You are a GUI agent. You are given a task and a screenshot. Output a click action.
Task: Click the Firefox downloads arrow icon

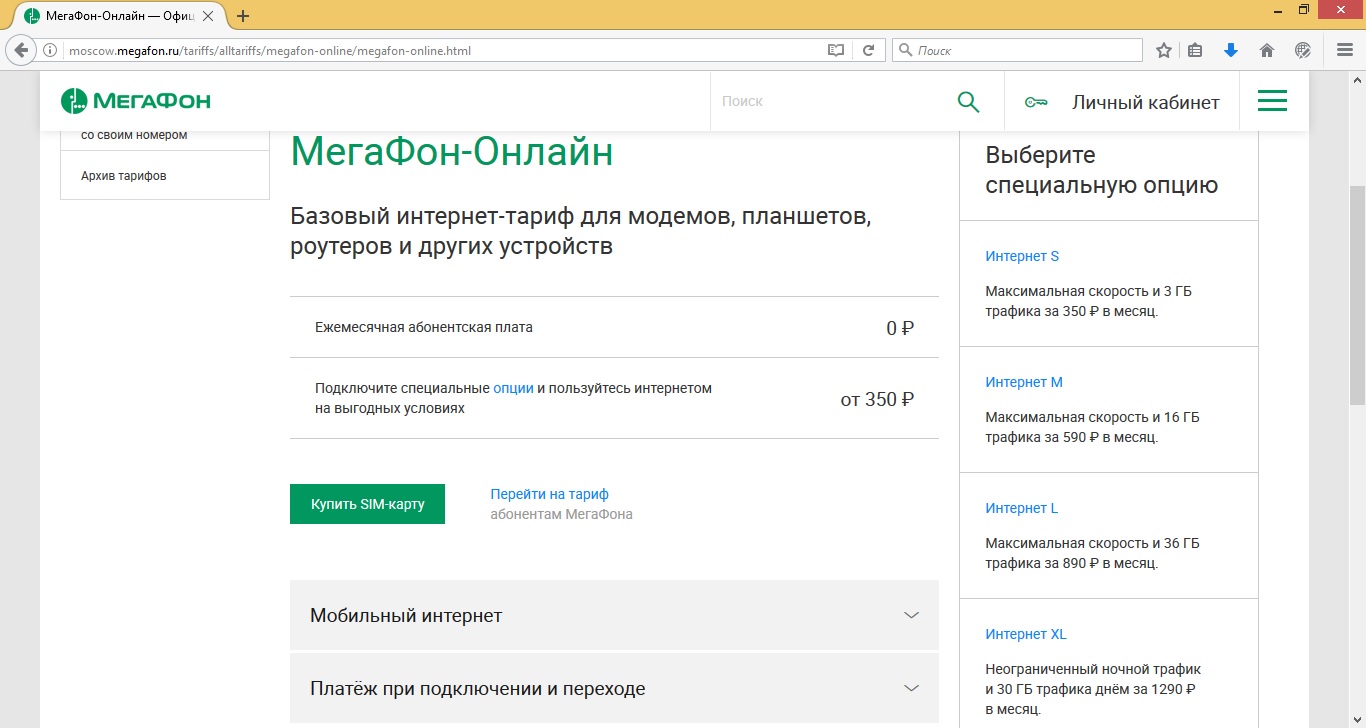(1231, 49)
